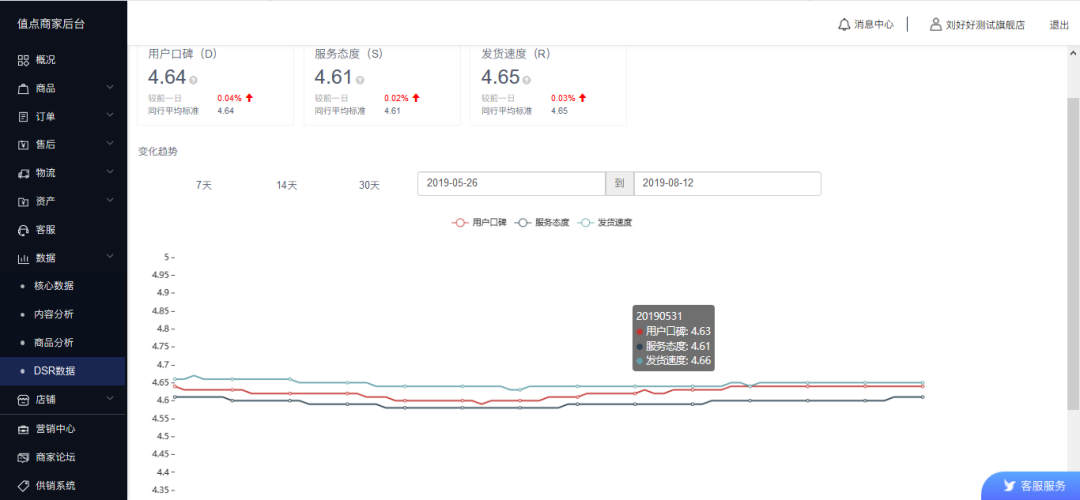Toggle 用户口碑 series in chart legend
This screenshot has width=1080, height=500.
(479, 222)
